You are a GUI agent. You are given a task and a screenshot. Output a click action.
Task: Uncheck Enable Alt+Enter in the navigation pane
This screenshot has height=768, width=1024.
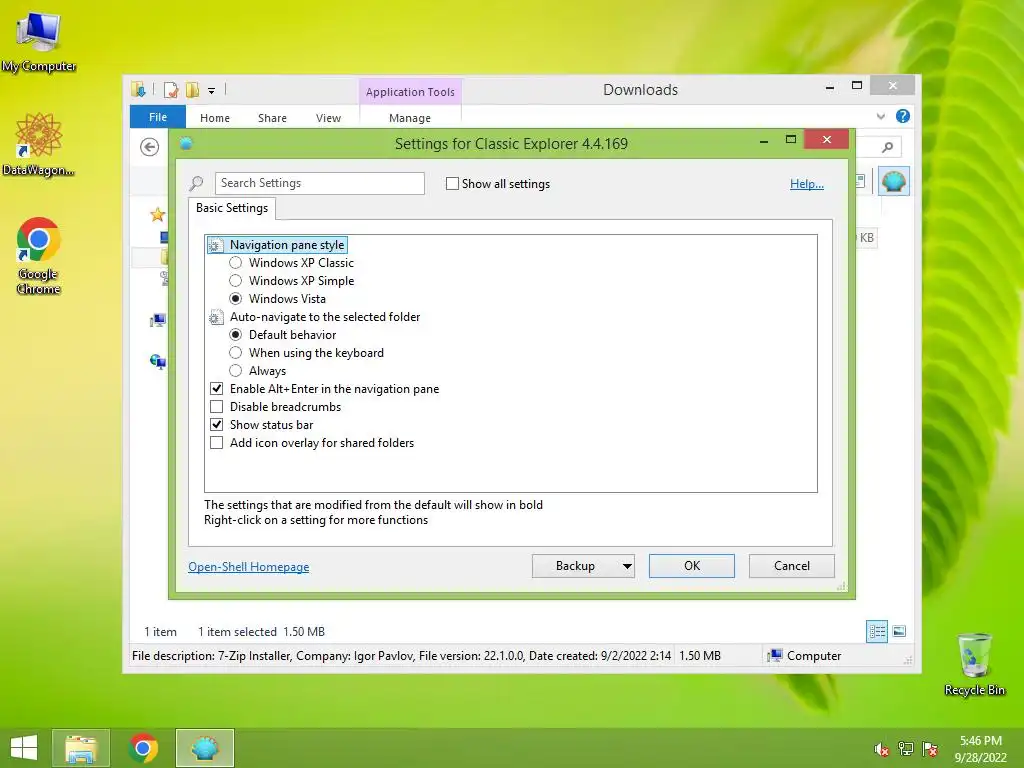click(x=217, y=389)
